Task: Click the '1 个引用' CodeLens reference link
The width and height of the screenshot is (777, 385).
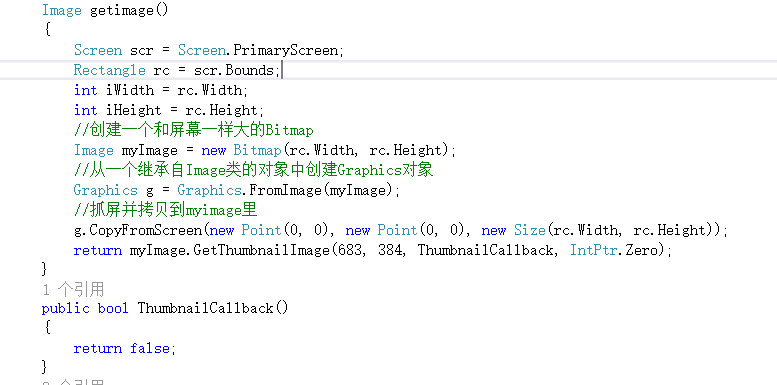Action: pos(73,289)
